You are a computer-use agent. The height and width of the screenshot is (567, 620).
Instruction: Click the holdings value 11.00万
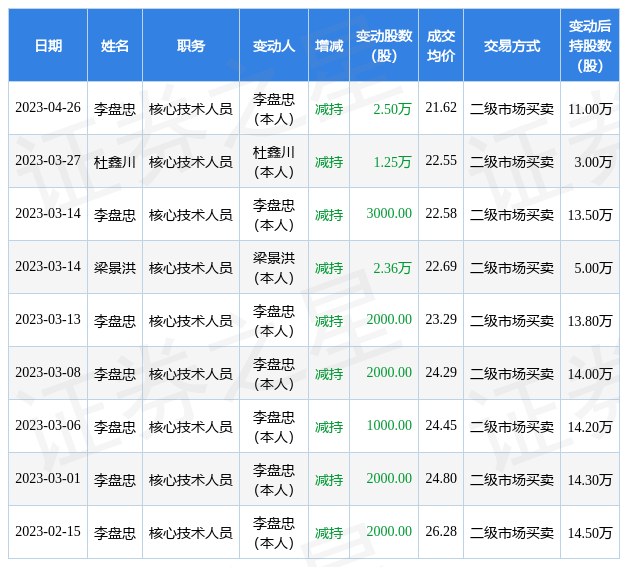click(x=590, y=109)
